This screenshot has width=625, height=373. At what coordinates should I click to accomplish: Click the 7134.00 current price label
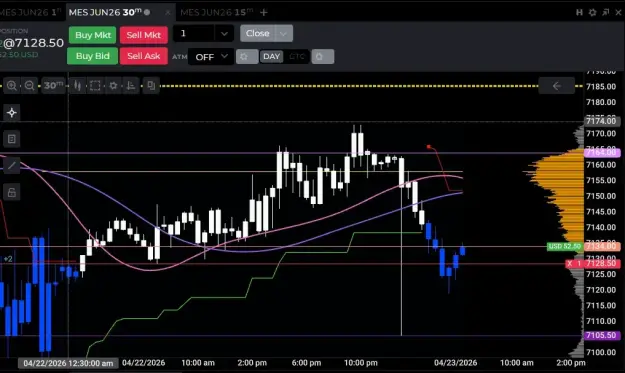602,246
